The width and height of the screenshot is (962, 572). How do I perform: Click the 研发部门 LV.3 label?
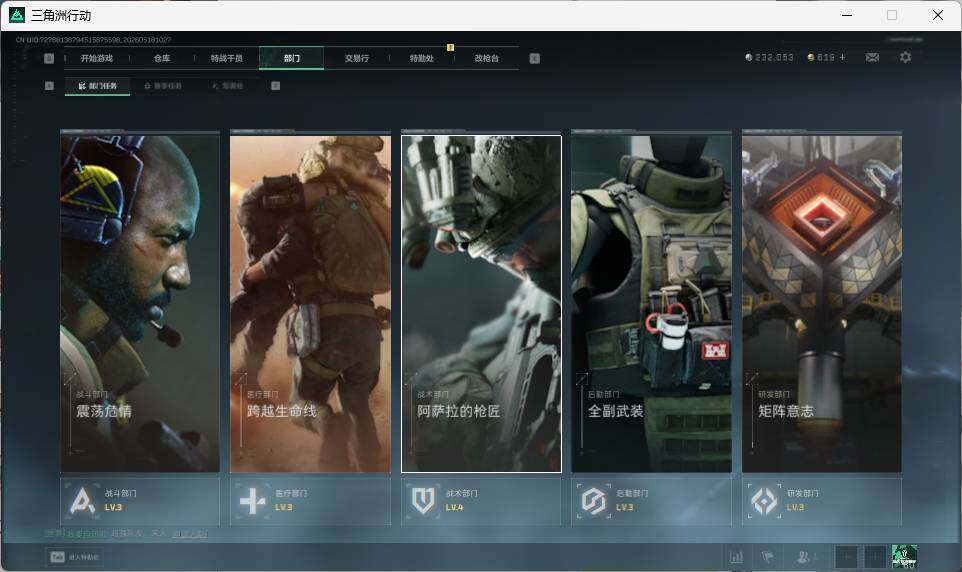point(795,508)
